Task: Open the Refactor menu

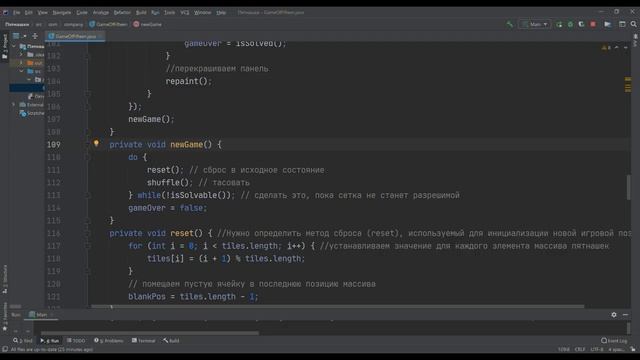Action: pos(122,13)
